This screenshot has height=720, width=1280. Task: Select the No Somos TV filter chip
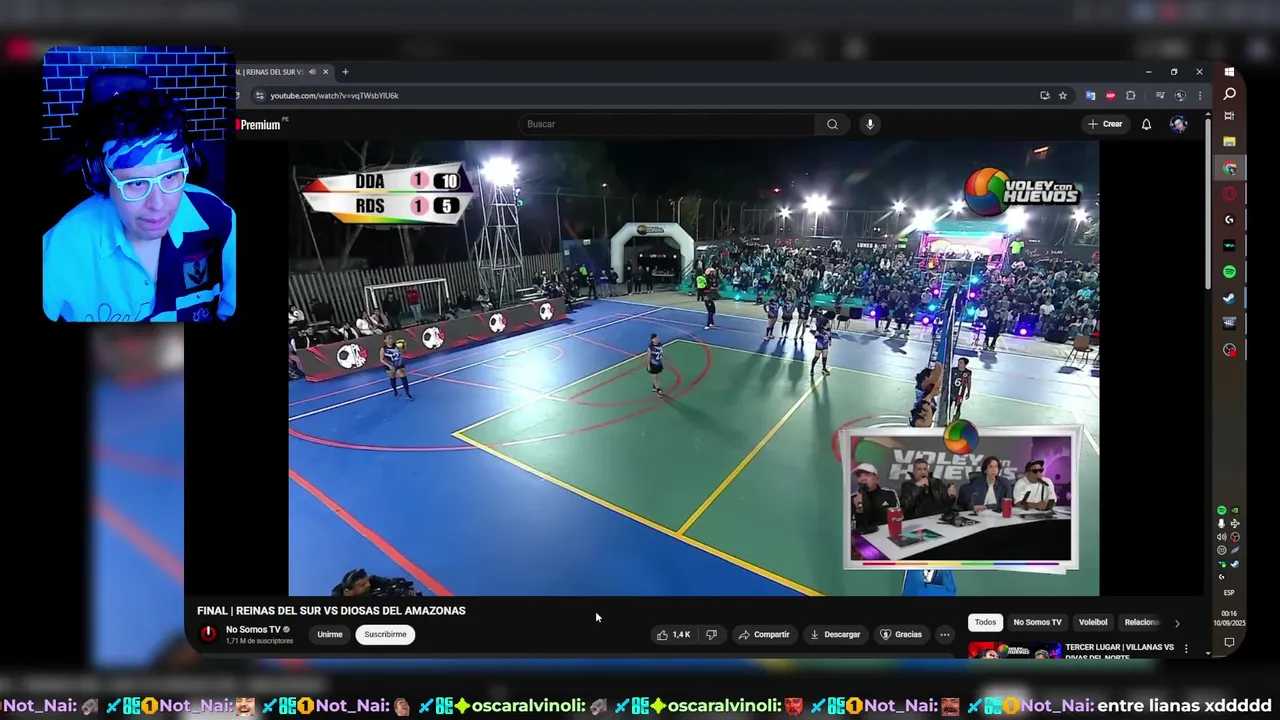[x=1037, y=622]
